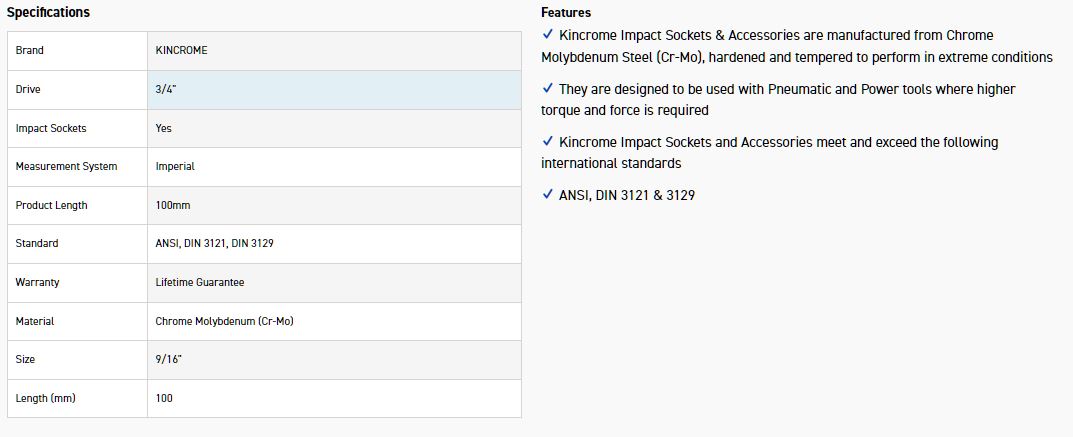Click the Measurement System row label
The image size is (1073, 437).
[x=66, y=166]
